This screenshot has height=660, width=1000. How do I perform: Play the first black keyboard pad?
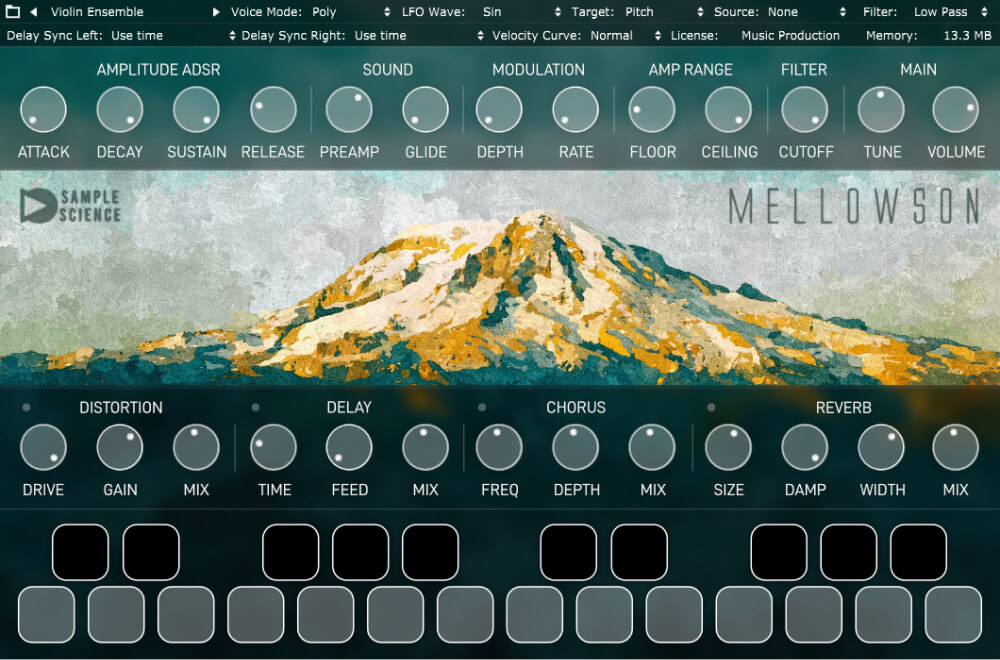[80, 552]
